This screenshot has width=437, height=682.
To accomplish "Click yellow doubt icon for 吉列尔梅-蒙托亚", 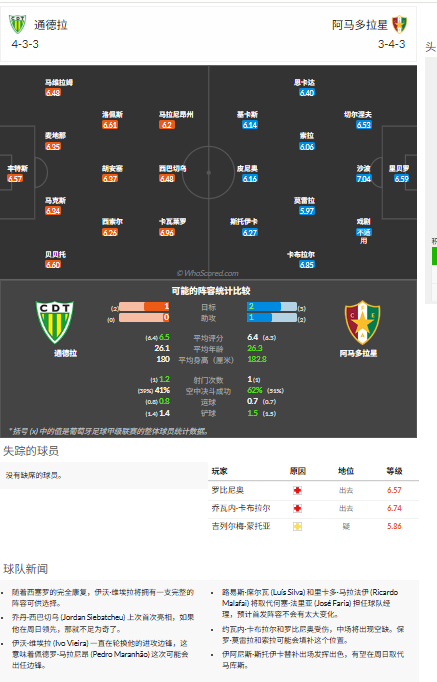I will pyautogui.click(x=297, y=527).
